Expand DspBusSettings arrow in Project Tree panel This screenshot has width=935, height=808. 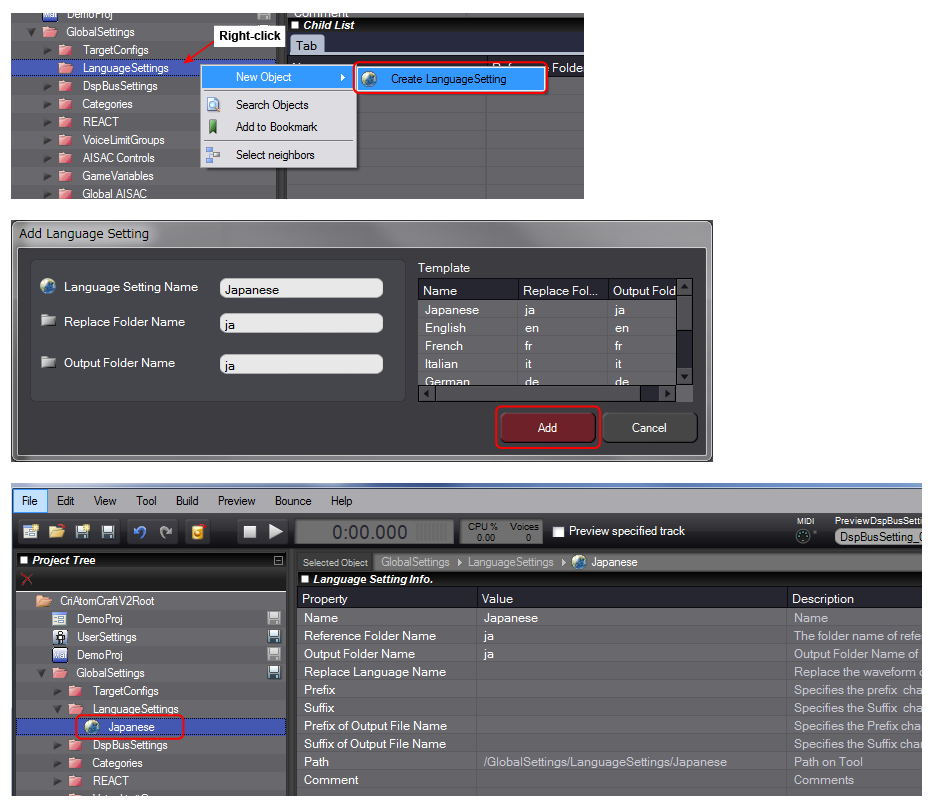point(57,745)
